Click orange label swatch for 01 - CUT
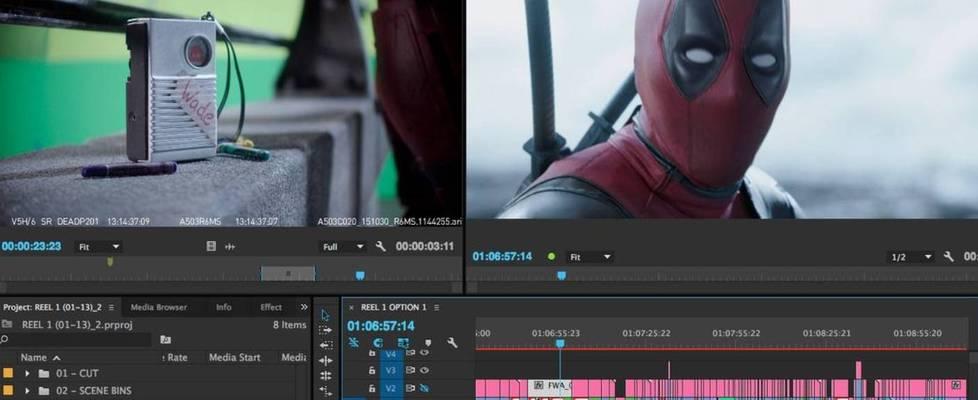The width and height of the screenshot is (978, 400). [7, 373]
